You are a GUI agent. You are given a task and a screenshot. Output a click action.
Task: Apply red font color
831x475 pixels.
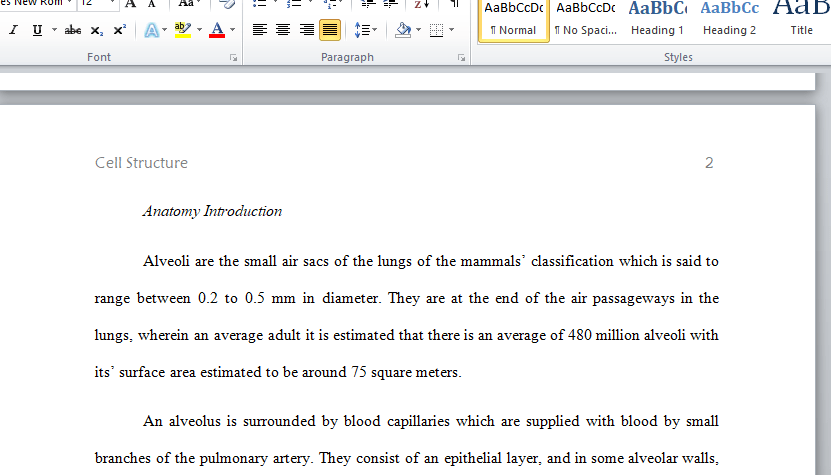click(x=217, y=30)
